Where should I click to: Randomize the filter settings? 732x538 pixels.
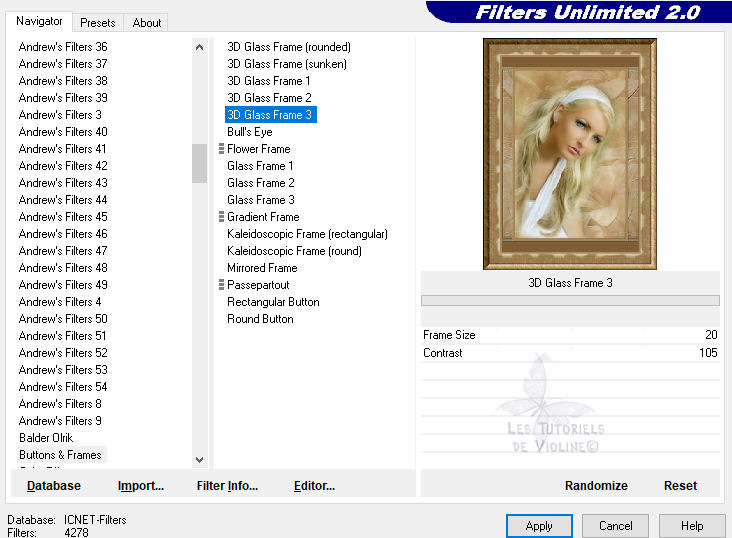pyautogui.click(x=596, y=485)
